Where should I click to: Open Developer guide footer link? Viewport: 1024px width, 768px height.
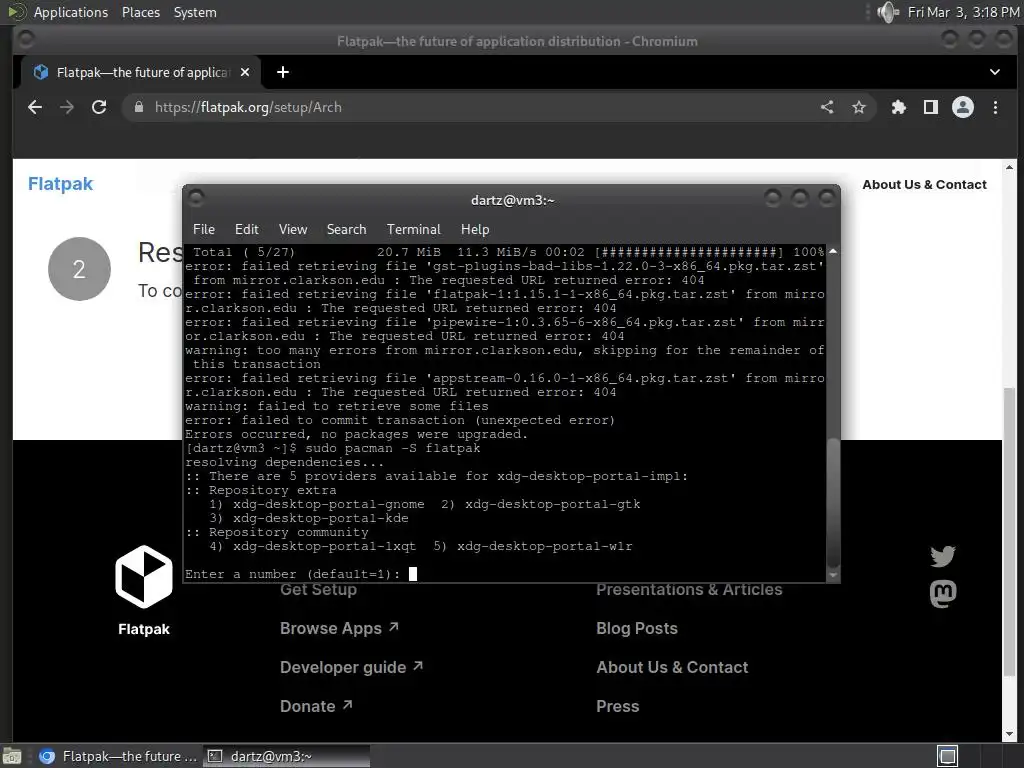(x=351, y=667)
